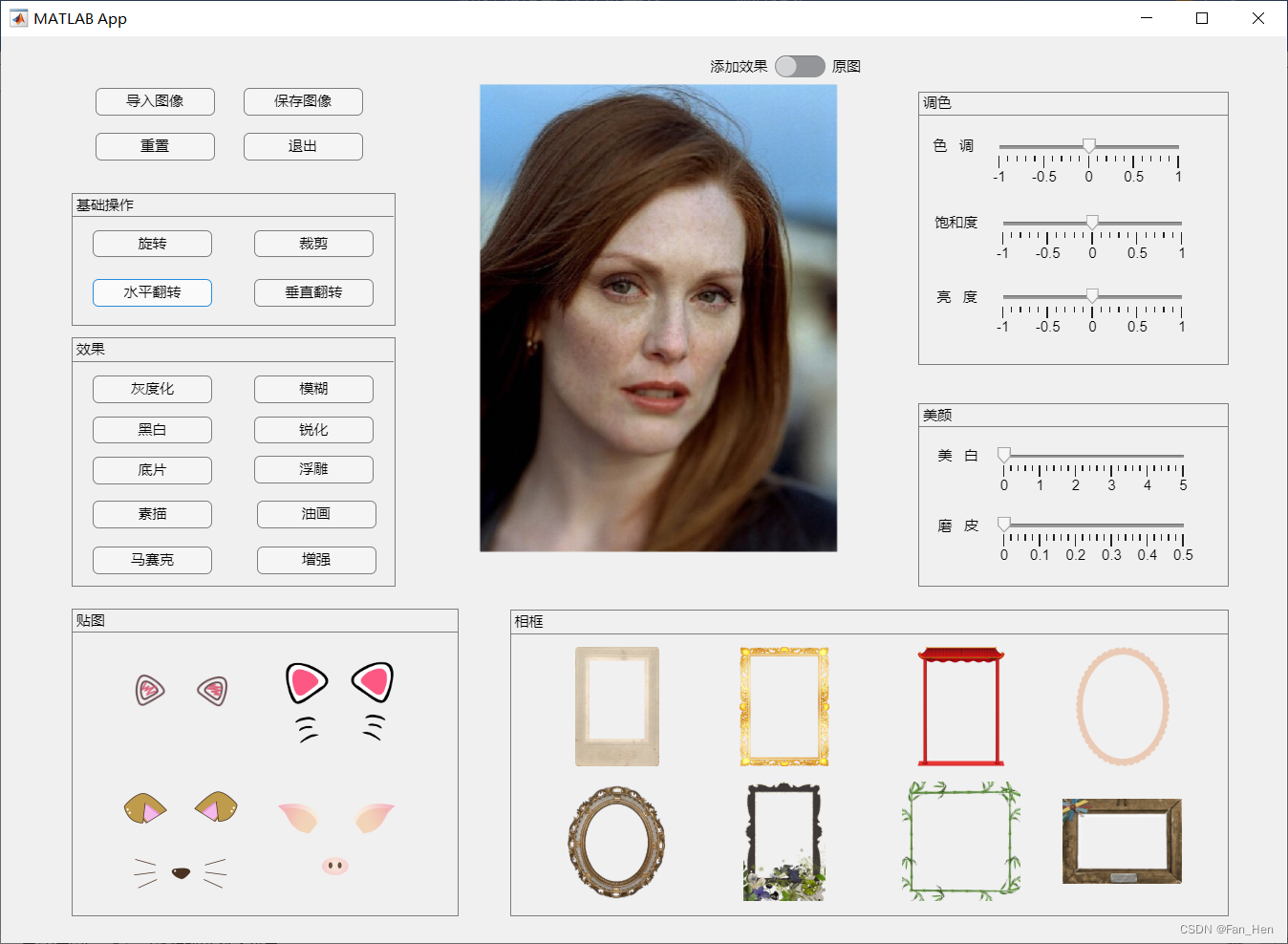This screenshot has width=1288, height=944.
Task: Apply the 马赛克 mosaic effect
Action: click(x=152, y=560)
